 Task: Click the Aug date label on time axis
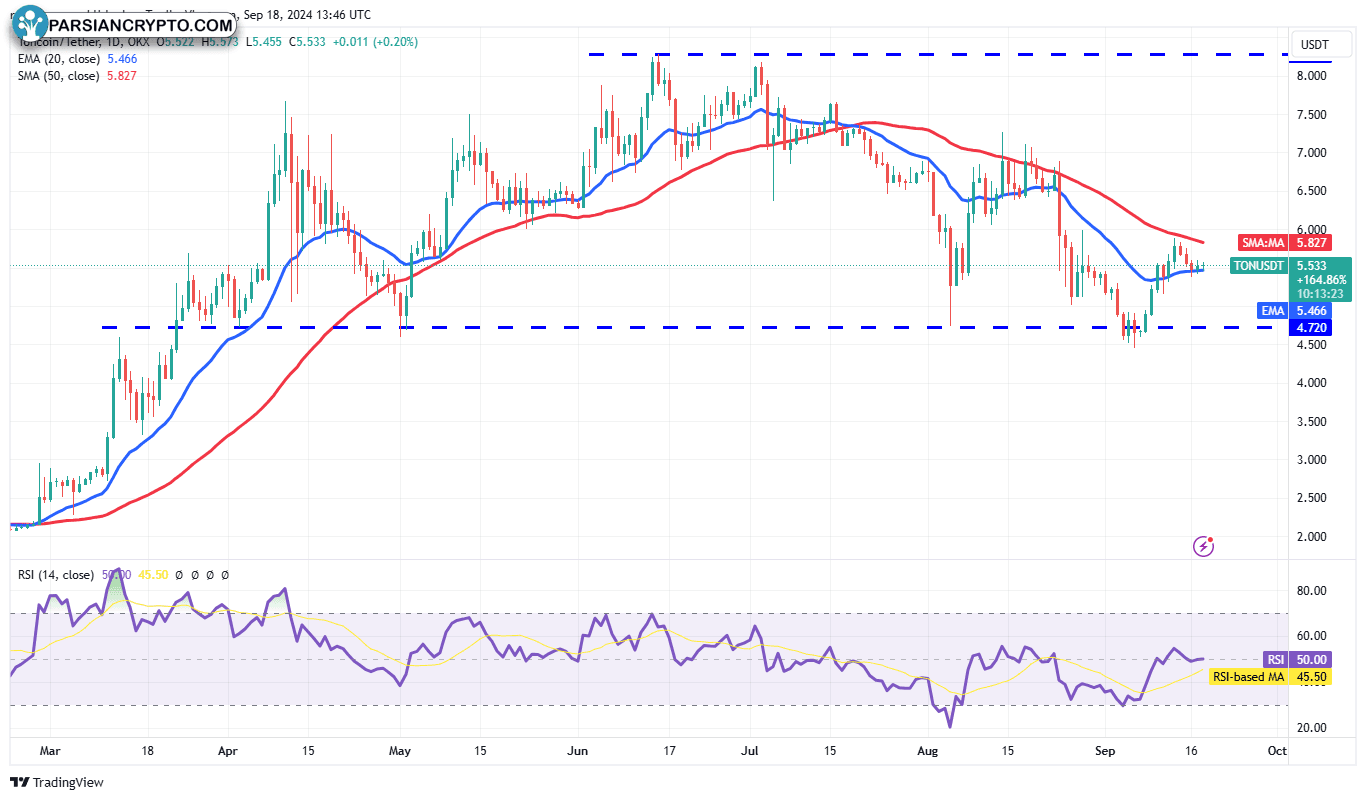tap(930, 750)
